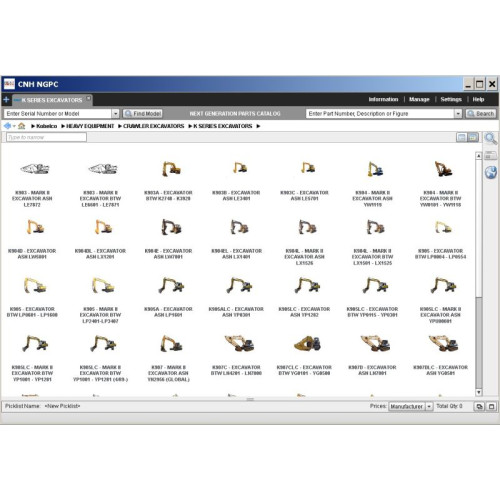Open the K907DLC excavator thumbnail
This screenshot has width=500, height=500.
[443, 343]
